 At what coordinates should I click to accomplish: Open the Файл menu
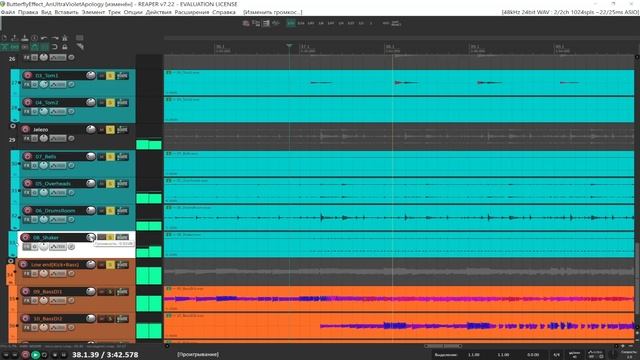click(x=8, y=12)
